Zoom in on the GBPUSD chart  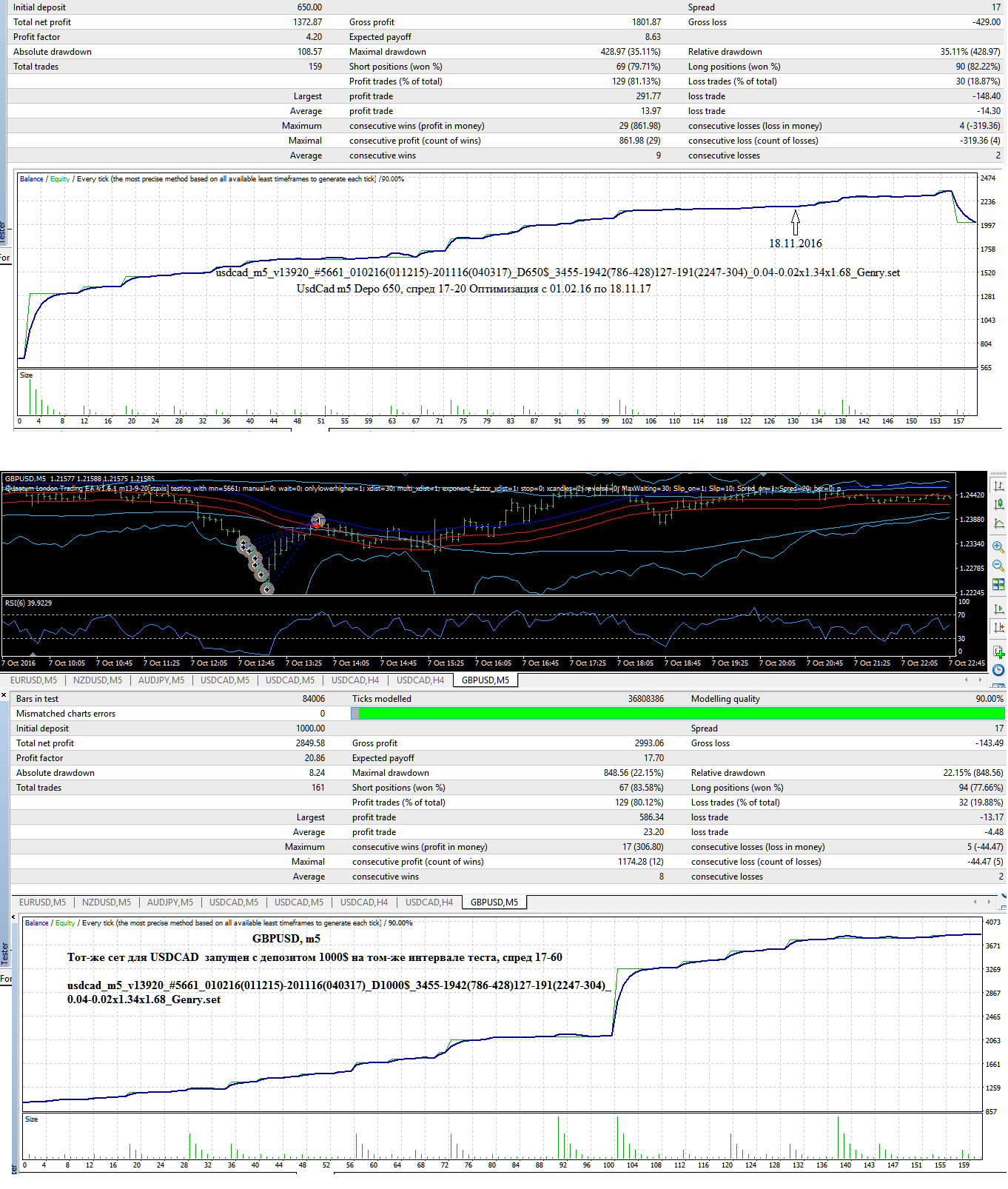point(998,547)
